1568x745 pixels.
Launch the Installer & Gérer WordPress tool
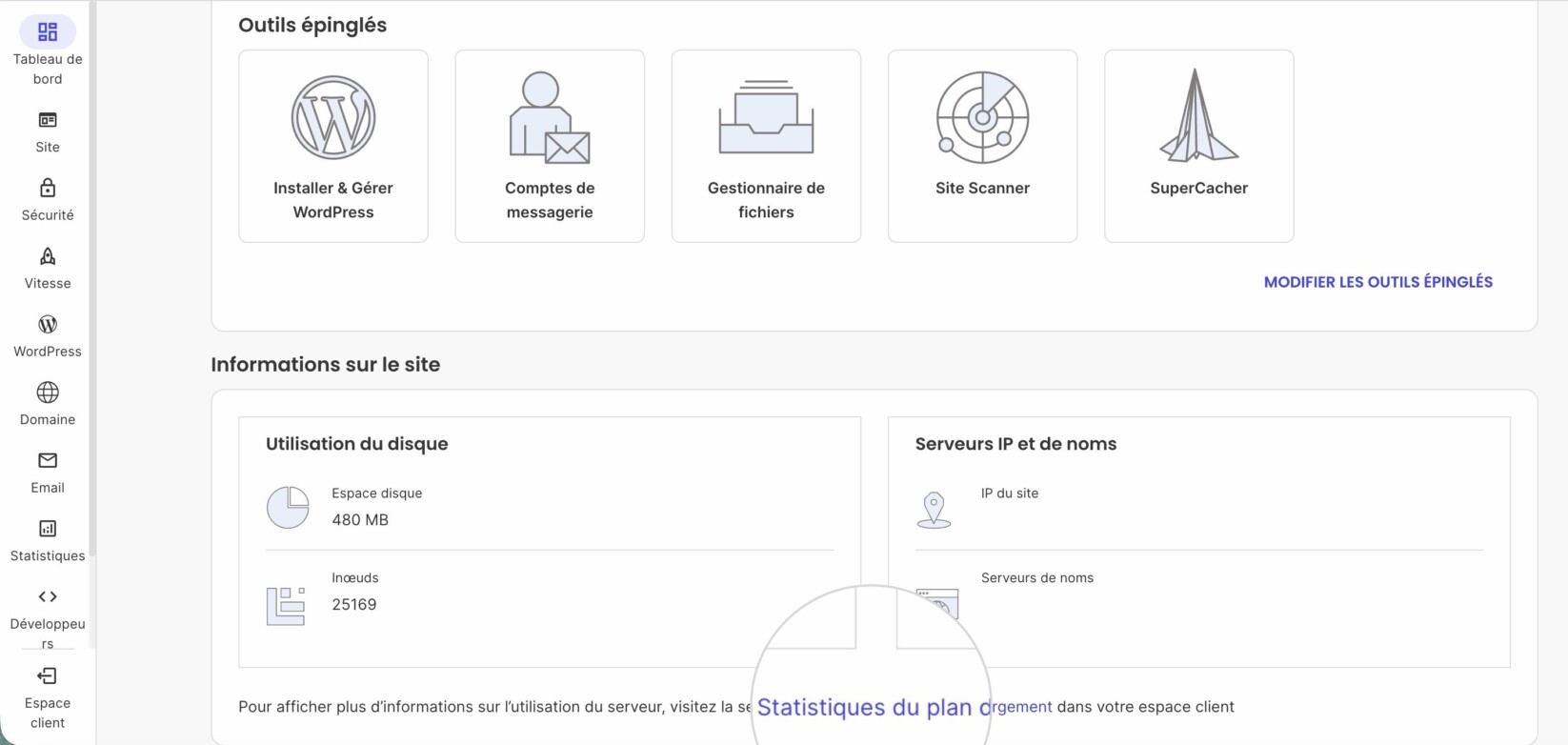[333, 146]
